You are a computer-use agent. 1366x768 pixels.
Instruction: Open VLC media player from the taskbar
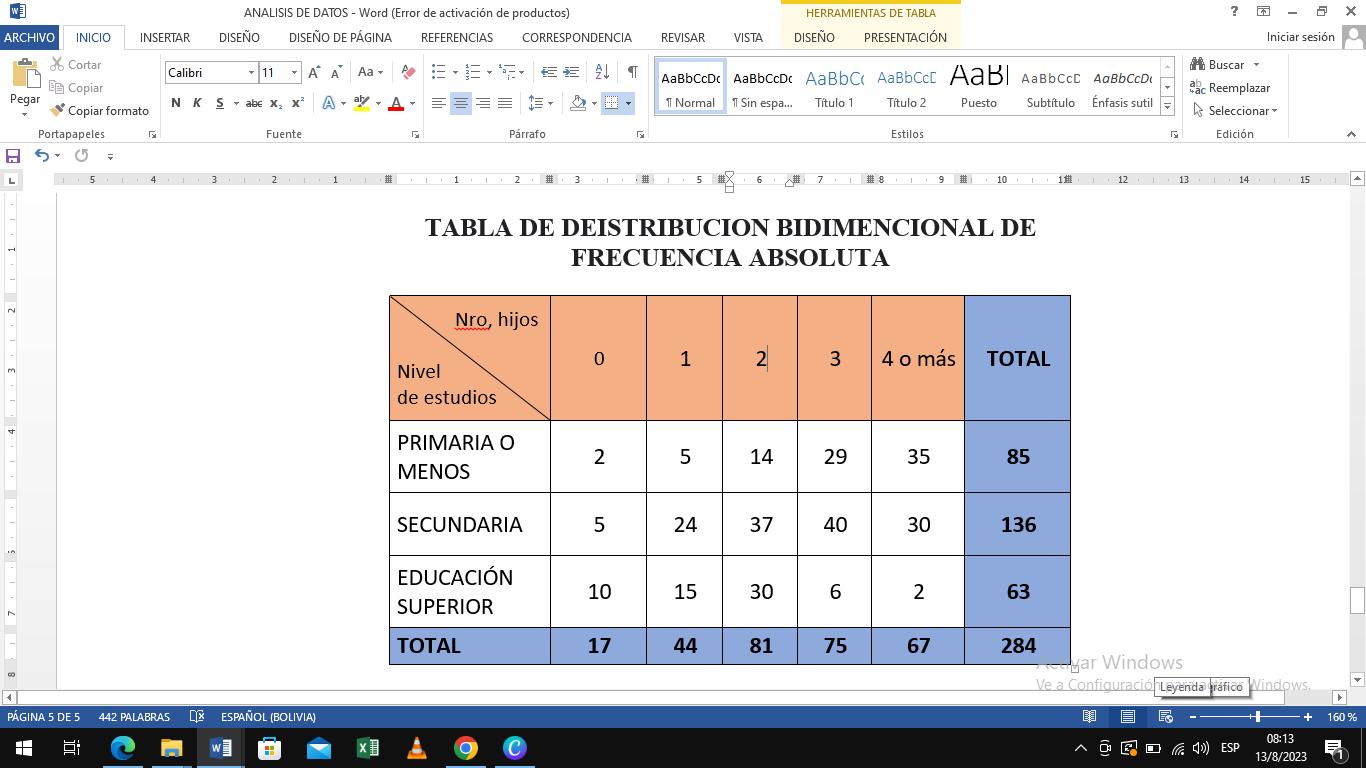417,748
